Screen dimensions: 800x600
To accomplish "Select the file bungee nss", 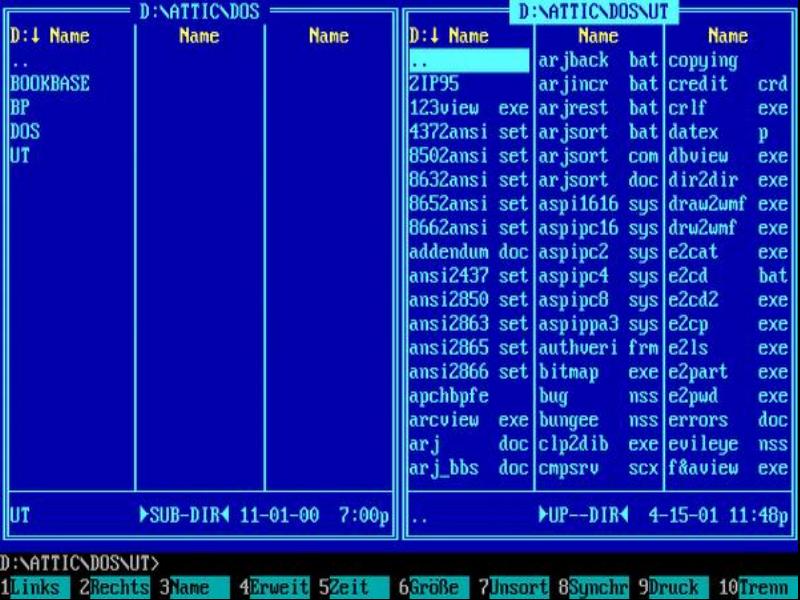I will [598, 419].
